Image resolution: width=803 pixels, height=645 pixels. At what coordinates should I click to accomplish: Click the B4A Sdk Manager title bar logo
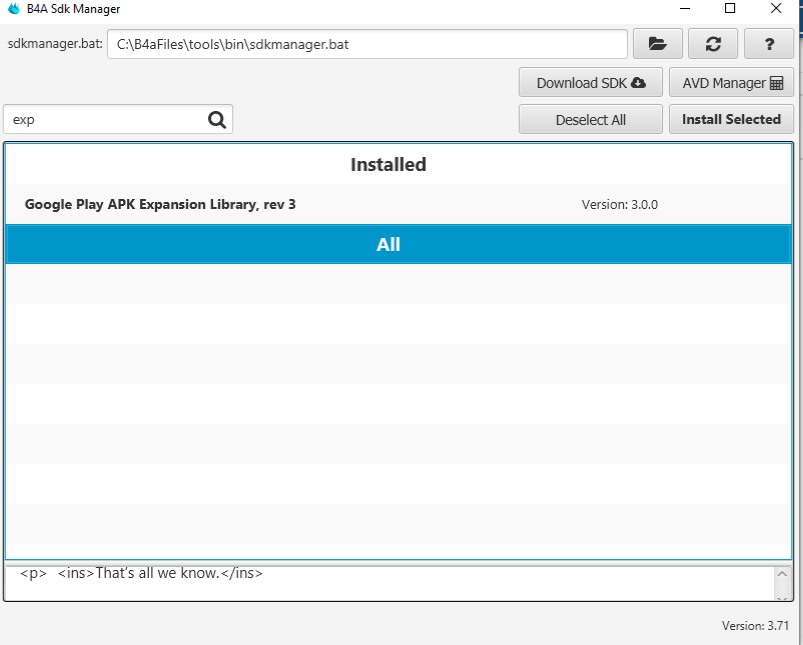point(14,8)
